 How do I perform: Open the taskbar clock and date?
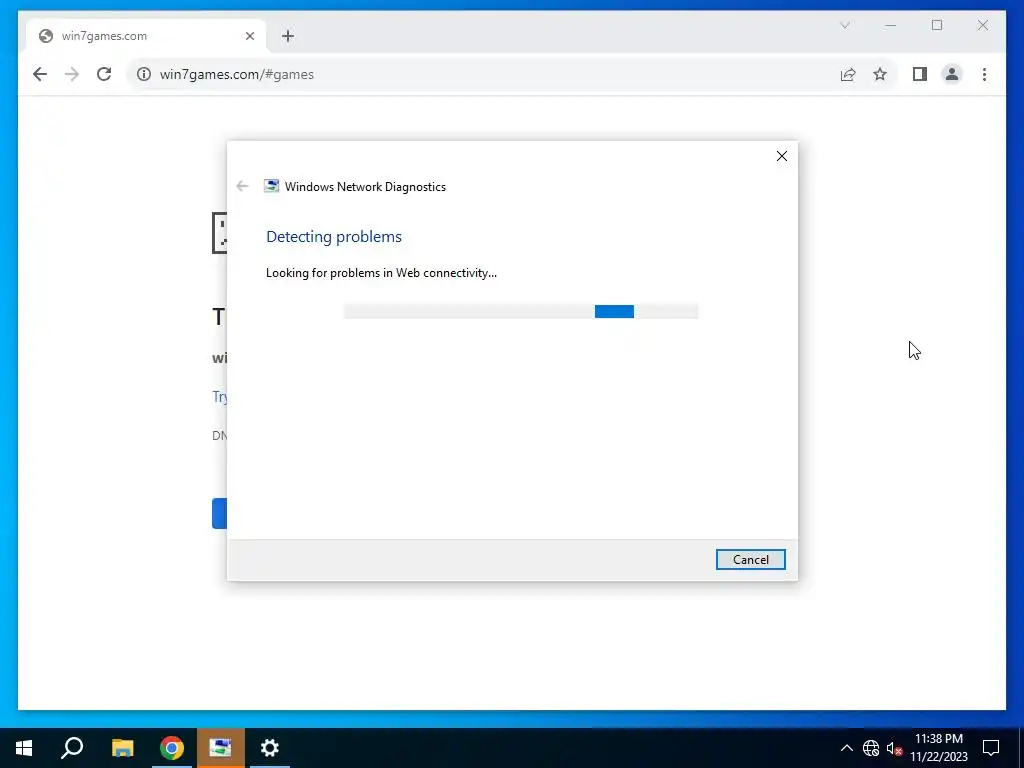(x=938, y=748)
